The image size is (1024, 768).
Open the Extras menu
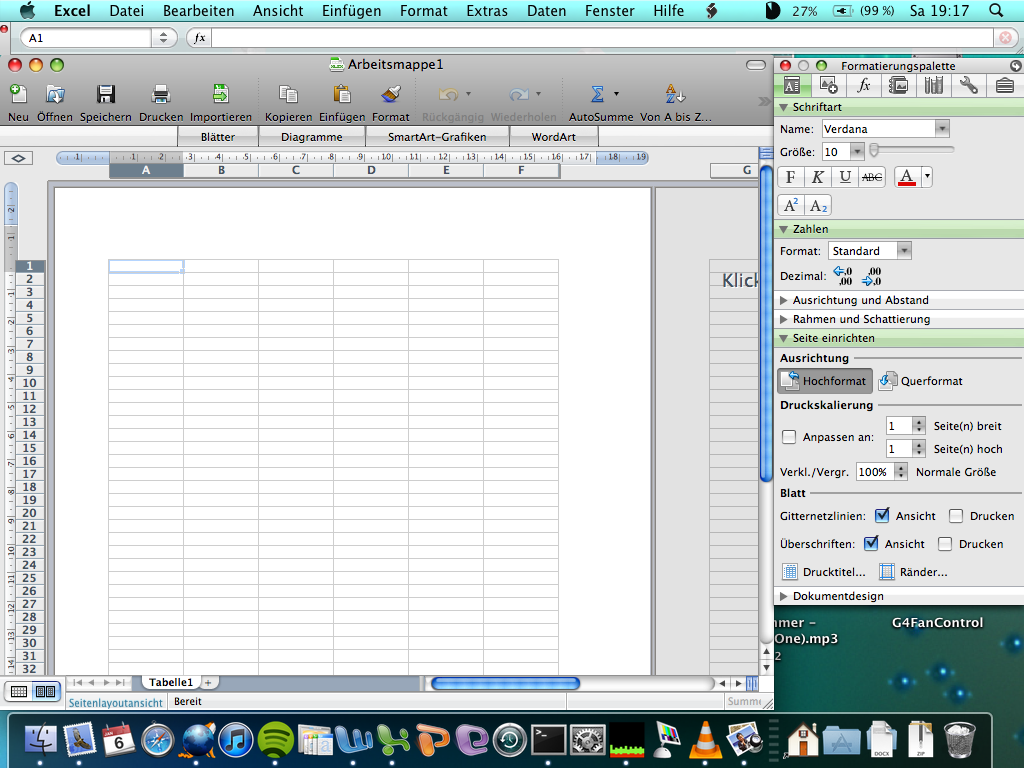coord(487,10)
